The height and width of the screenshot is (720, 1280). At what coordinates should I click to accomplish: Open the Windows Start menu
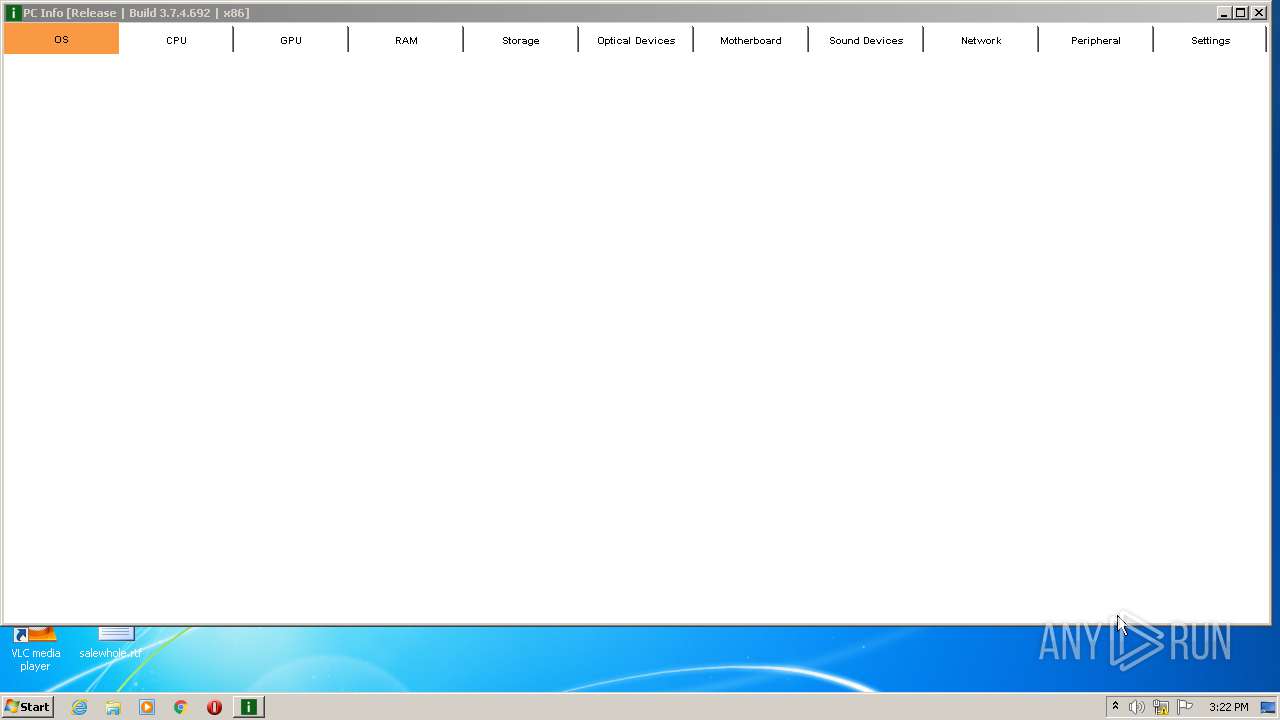(27, 707)
